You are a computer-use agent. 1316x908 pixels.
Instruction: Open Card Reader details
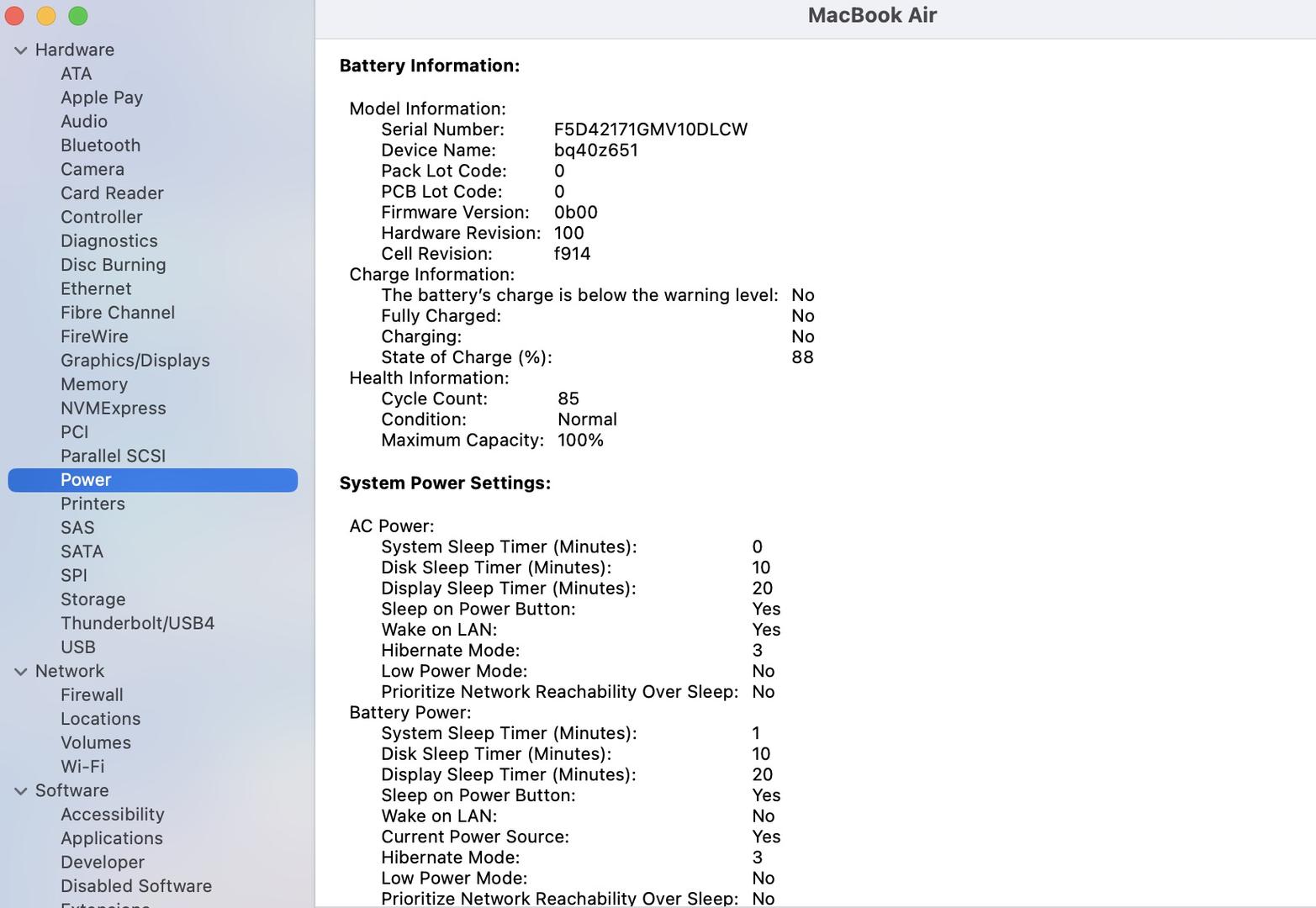(x=112, y=193)
